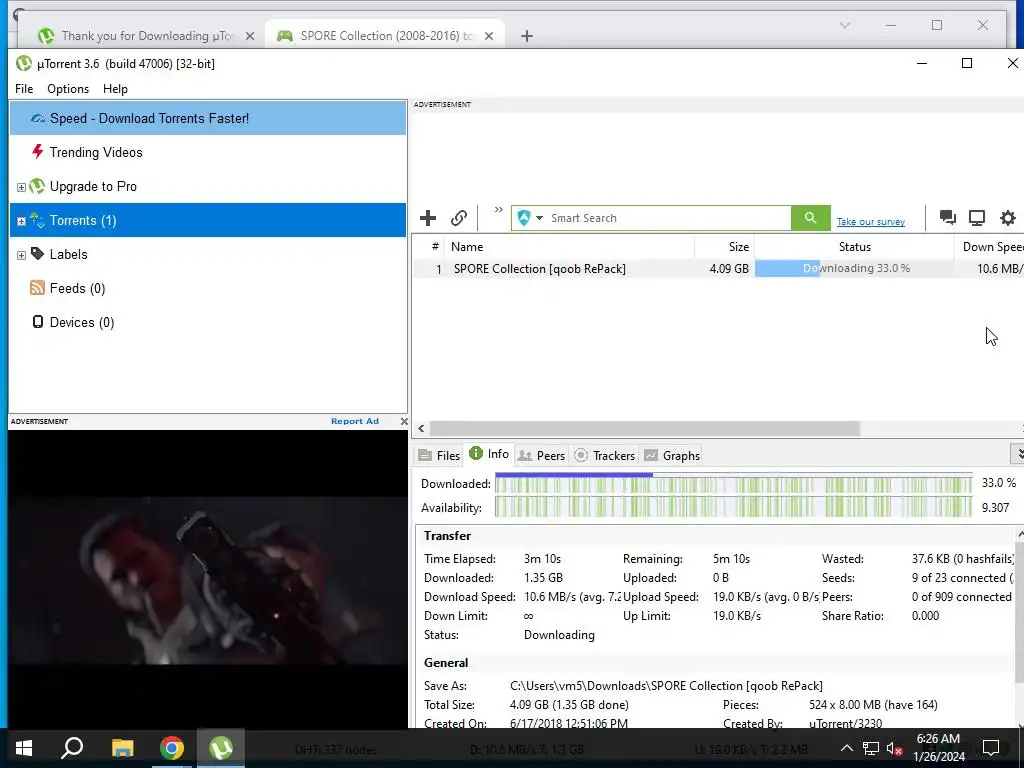Click the Add Torrent from URL link icon
The height and width of the screenshot is (768, 1024).
(x=459, y=218)
